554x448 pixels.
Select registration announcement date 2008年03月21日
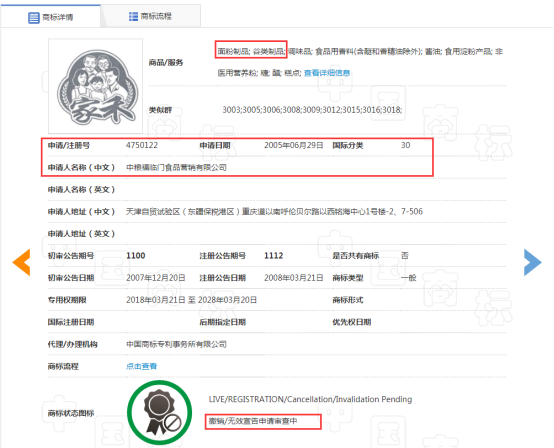click(x=294, y=278)
